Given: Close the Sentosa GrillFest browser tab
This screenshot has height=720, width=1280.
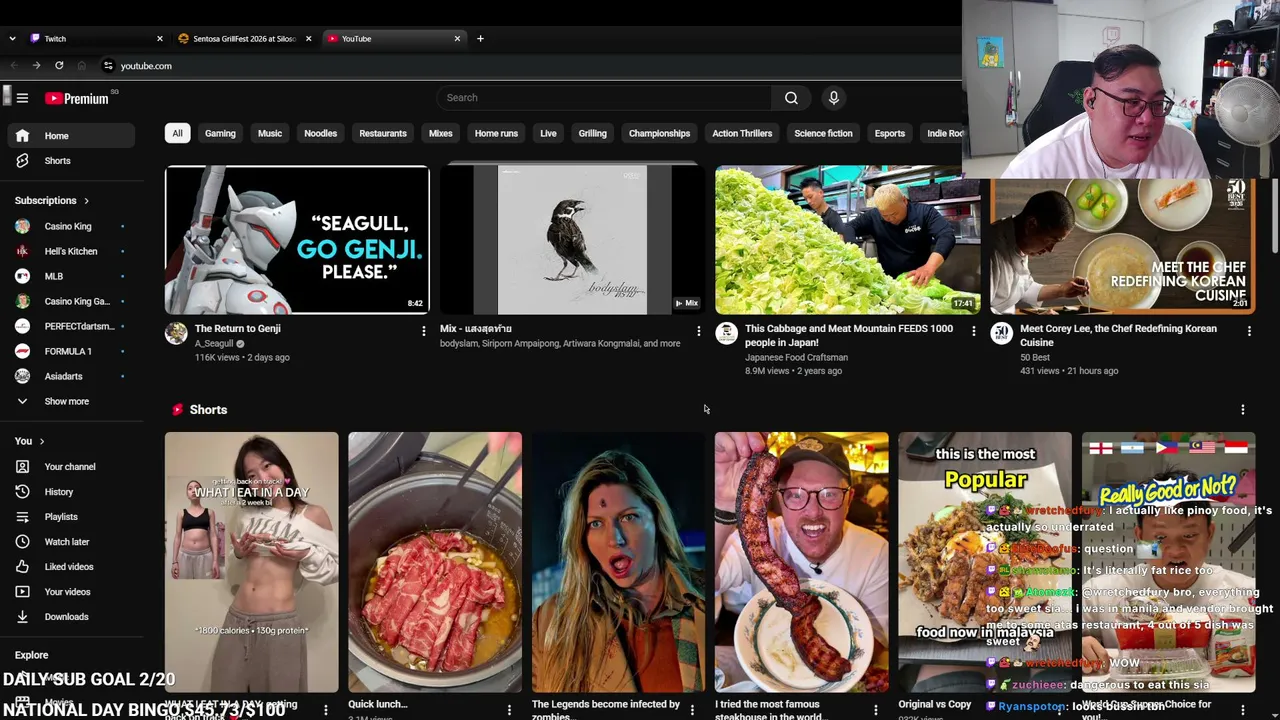Looking at the screenshot, I should point(308,39).
